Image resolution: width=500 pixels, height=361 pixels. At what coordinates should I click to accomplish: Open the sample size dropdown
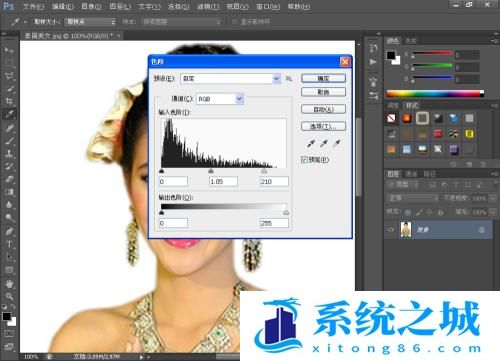coord(90,22)
